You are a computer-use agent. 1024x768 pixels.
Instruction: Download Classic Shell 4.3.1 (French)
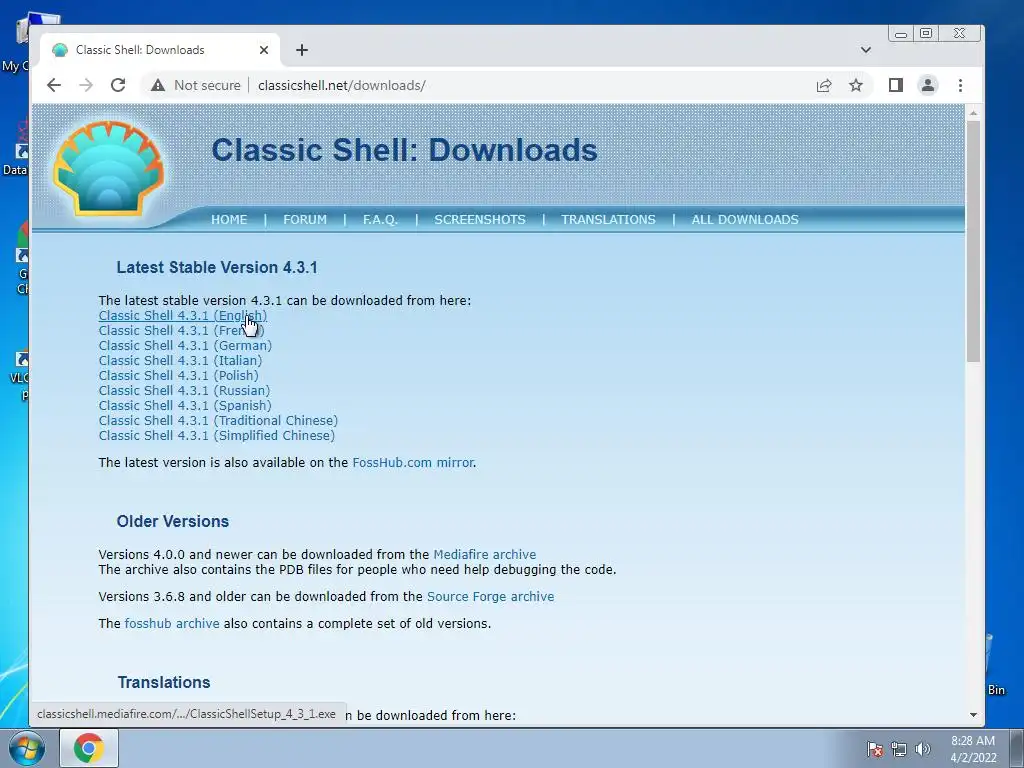tap(182, 330)
